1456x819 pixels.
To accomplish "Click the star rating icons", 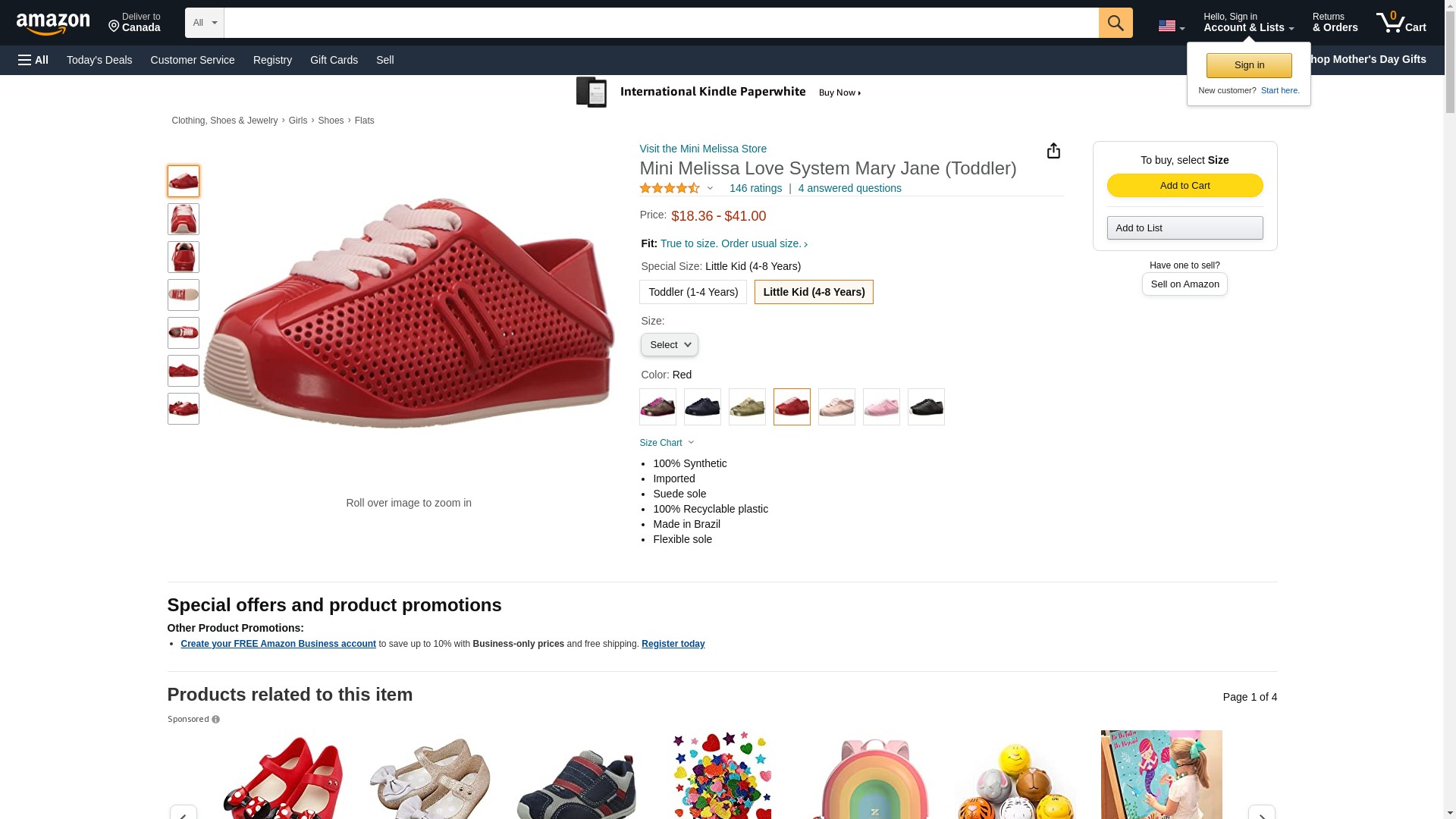I will pyautogui.click(x=670, y=188).
